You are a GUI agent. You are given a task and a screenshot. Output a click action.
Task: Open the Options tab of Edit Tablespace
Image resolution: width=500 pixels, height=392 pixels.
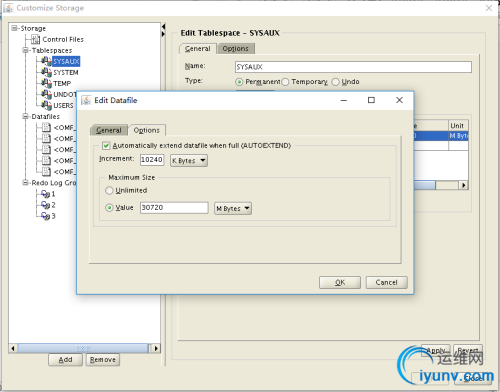(236, 49)
